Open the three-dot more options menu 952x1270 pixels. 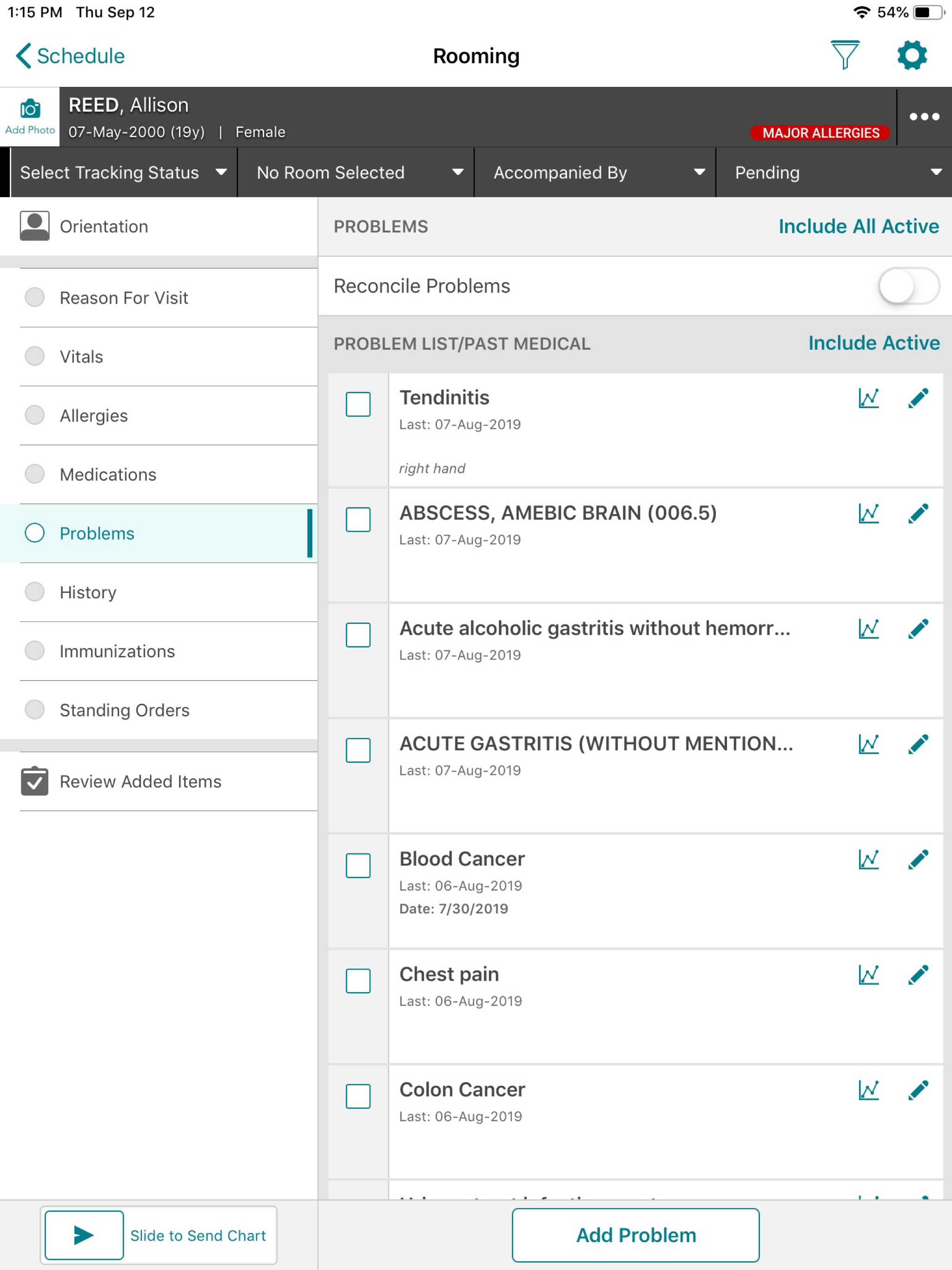pyautogui.click(x=924, y=117)
